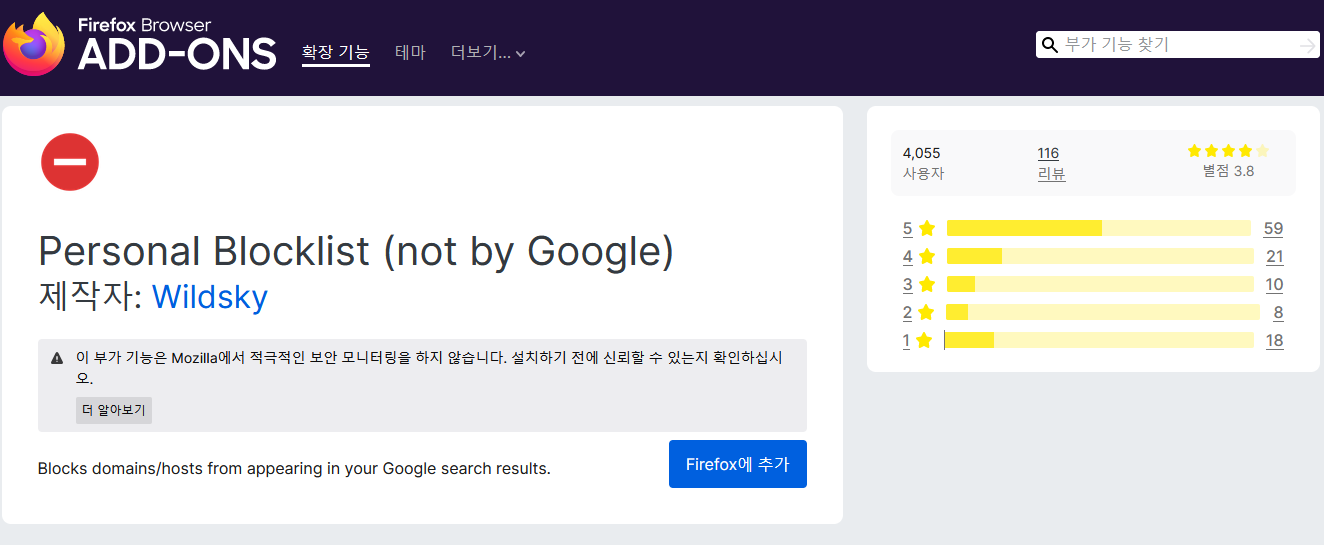The image size is (1324, 545).
Task: Click the magnifying glass search icon
Action: pyautogui.click(x=1050, y=45)
